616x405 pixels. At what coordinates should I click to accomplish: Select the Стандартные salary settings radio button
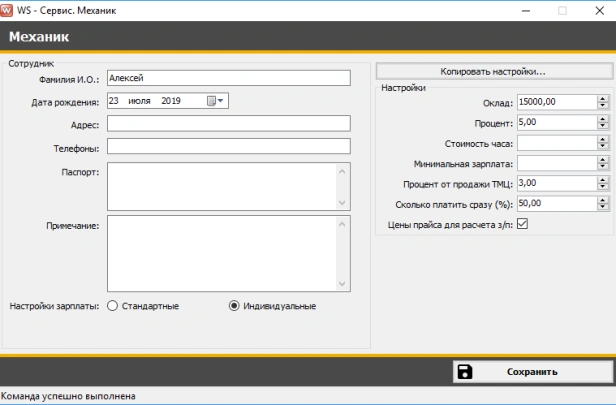[x=112, y=305]
